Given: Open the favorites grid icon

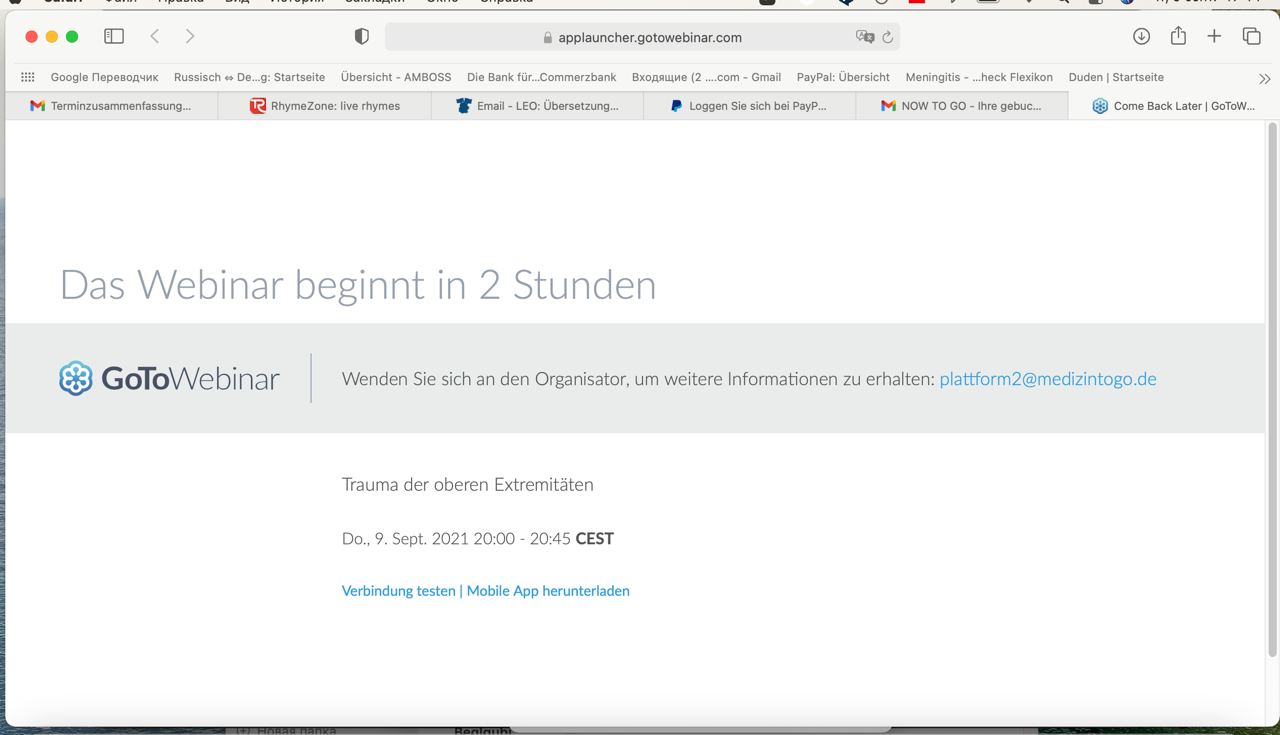Looking at the screenshot, I should point(28,77).
